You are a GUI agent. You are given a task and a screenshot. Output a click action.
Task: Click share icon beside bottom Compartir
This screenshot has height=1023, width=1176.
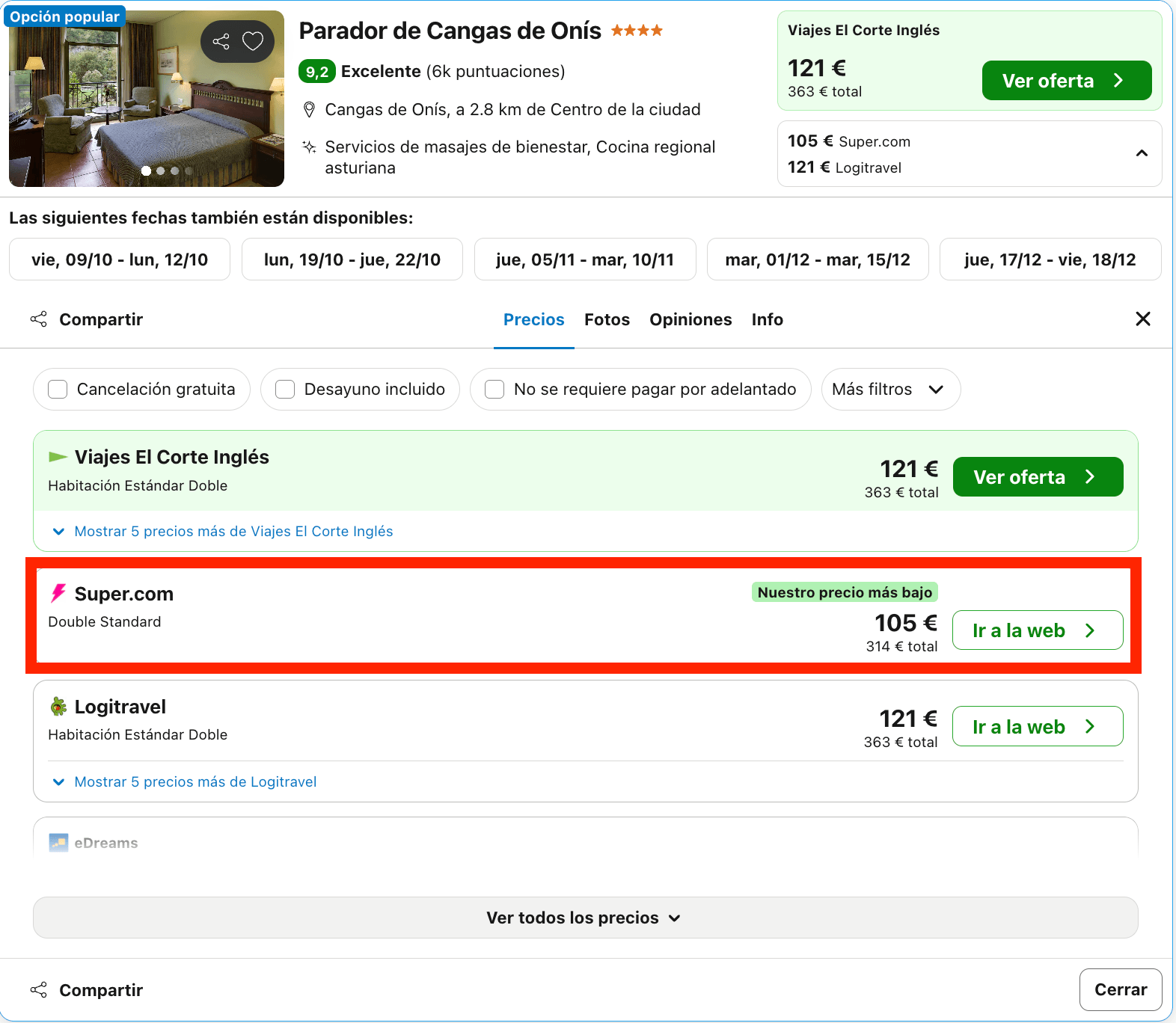click(x=39, y=990)
